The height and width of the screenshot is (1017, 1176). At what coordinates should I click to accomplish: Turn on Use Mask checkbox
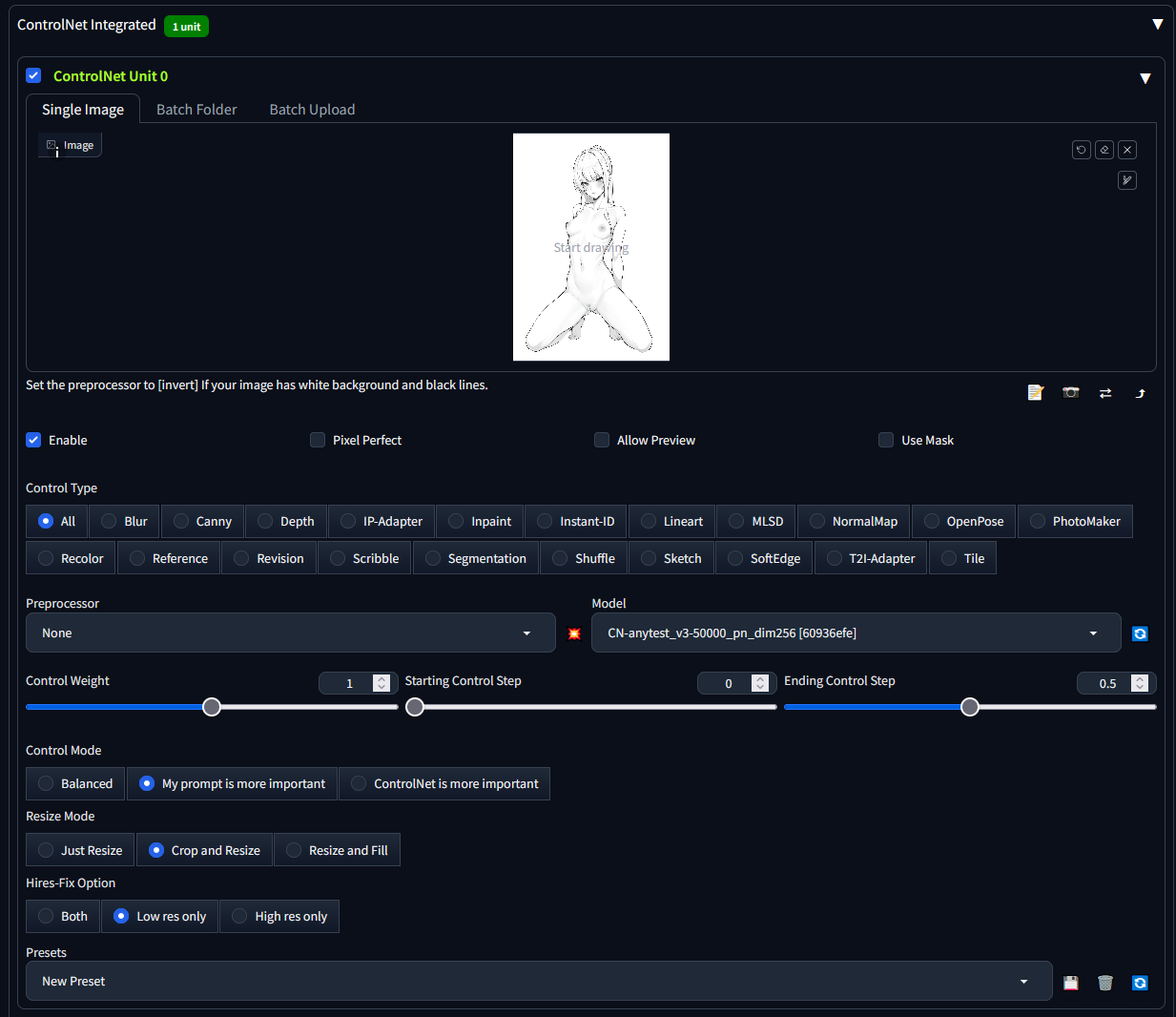coord(886,440)
